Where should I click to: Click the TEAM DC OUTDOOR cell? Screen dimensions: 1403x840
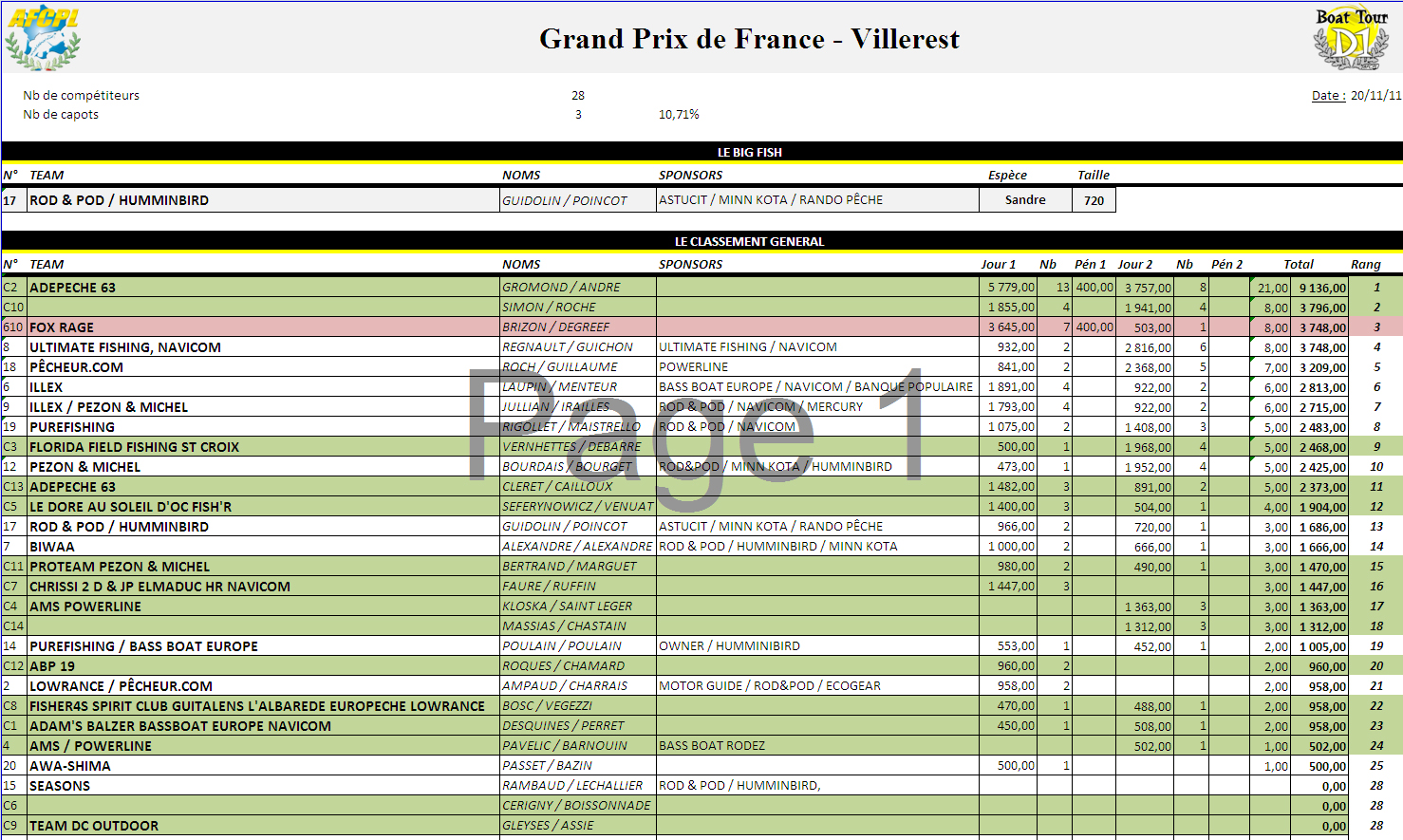[x=264, y=825]
